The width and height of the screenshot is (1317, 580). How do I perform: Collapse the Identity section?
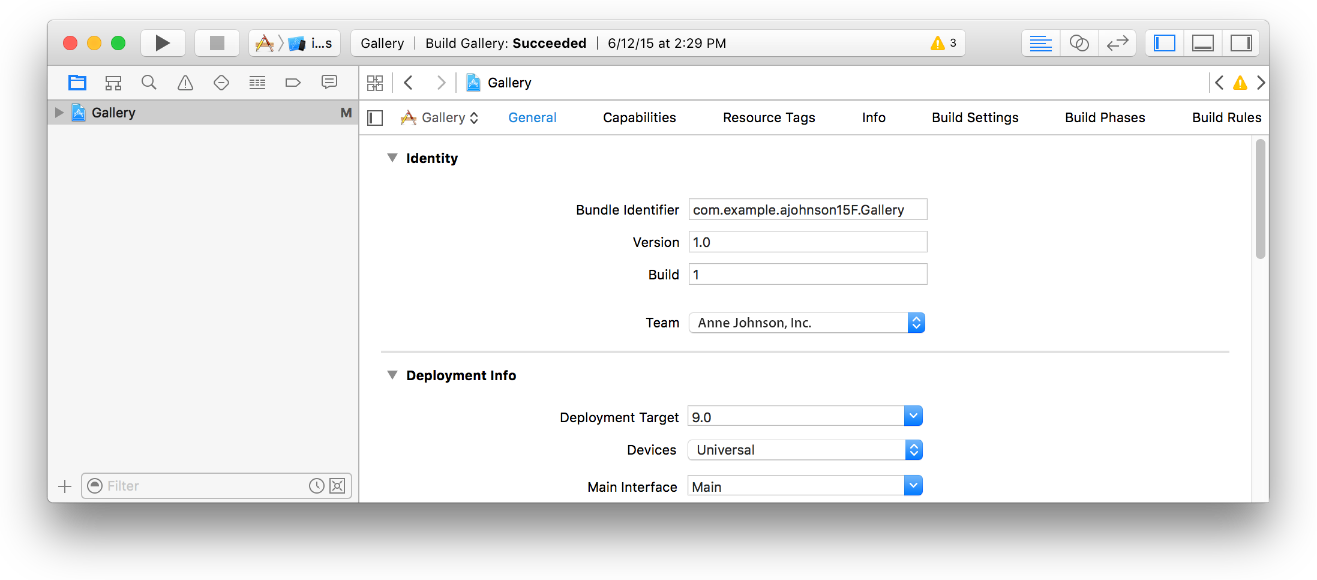coord(392,158)
